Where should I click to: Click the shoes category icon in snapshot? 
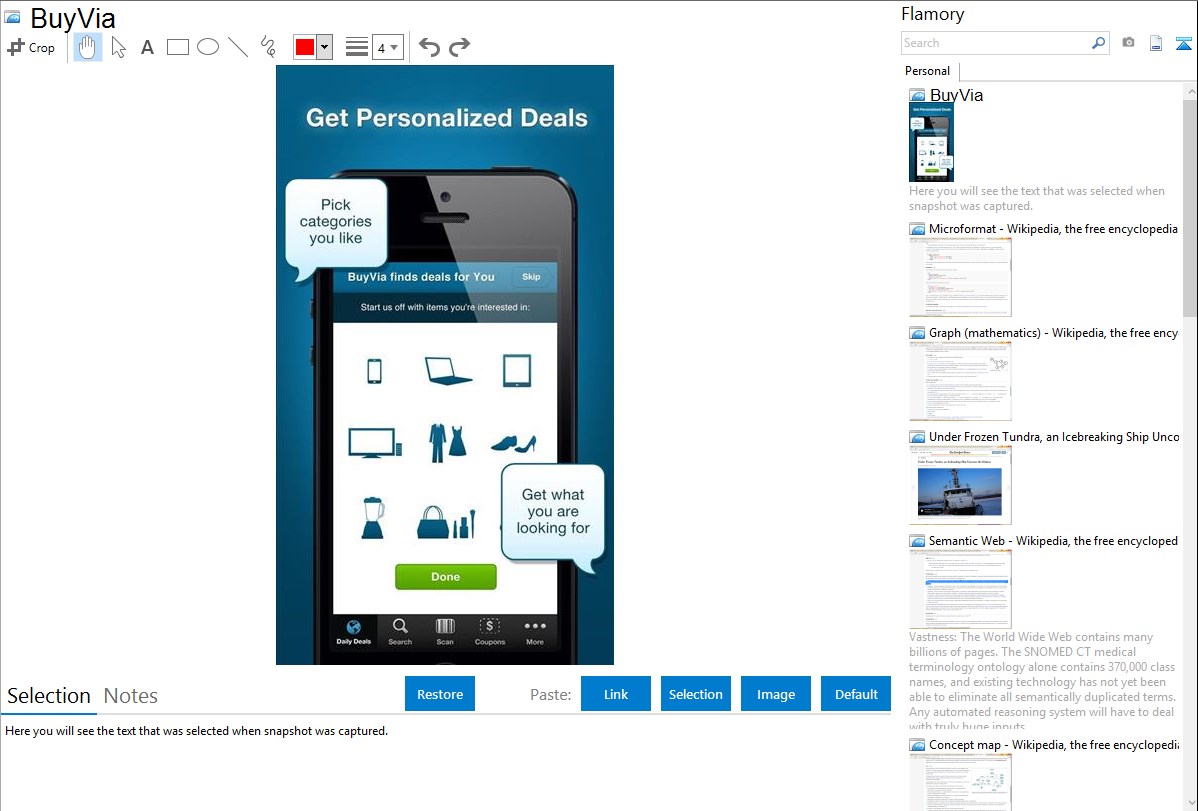pyautogui.click(x=513, y=443)
